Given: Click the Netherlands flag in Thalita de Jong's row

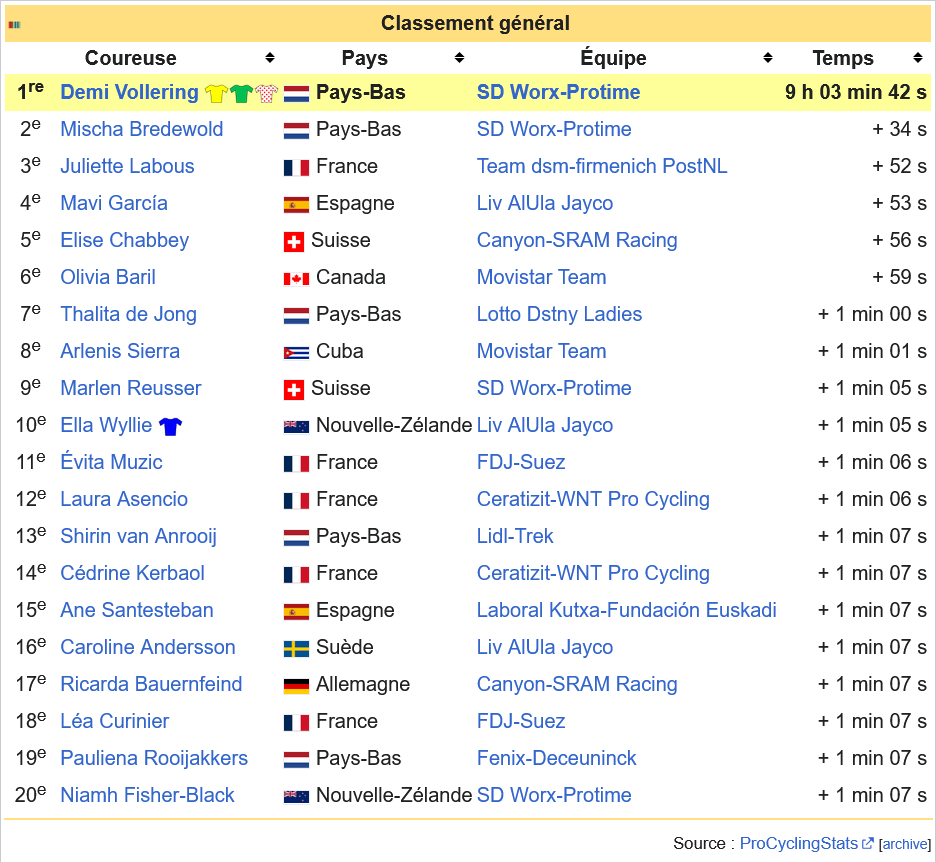Looking at the screenshot, I should pyautogui.click(x=296, y=316).
